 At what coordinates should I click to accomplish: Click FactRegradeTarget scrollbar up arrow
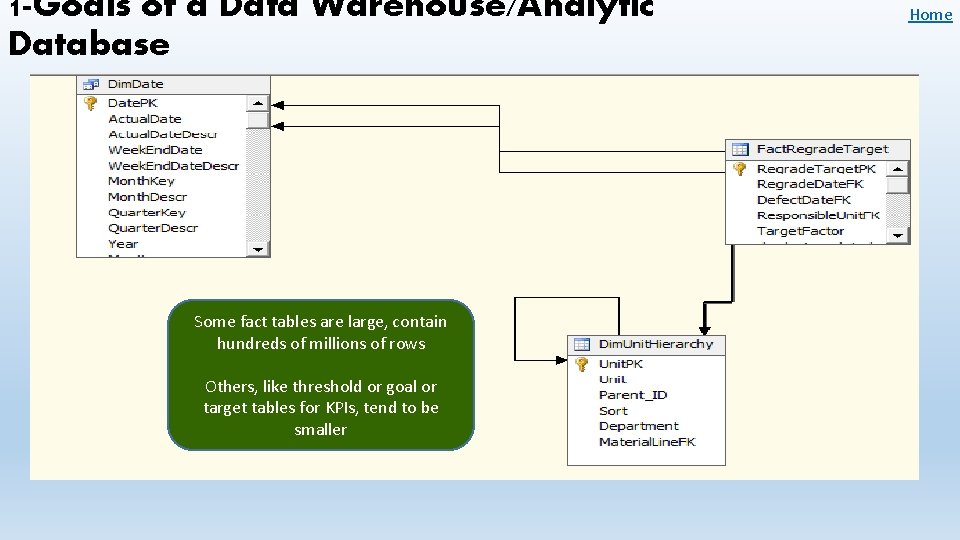click(x=898, y=168)
